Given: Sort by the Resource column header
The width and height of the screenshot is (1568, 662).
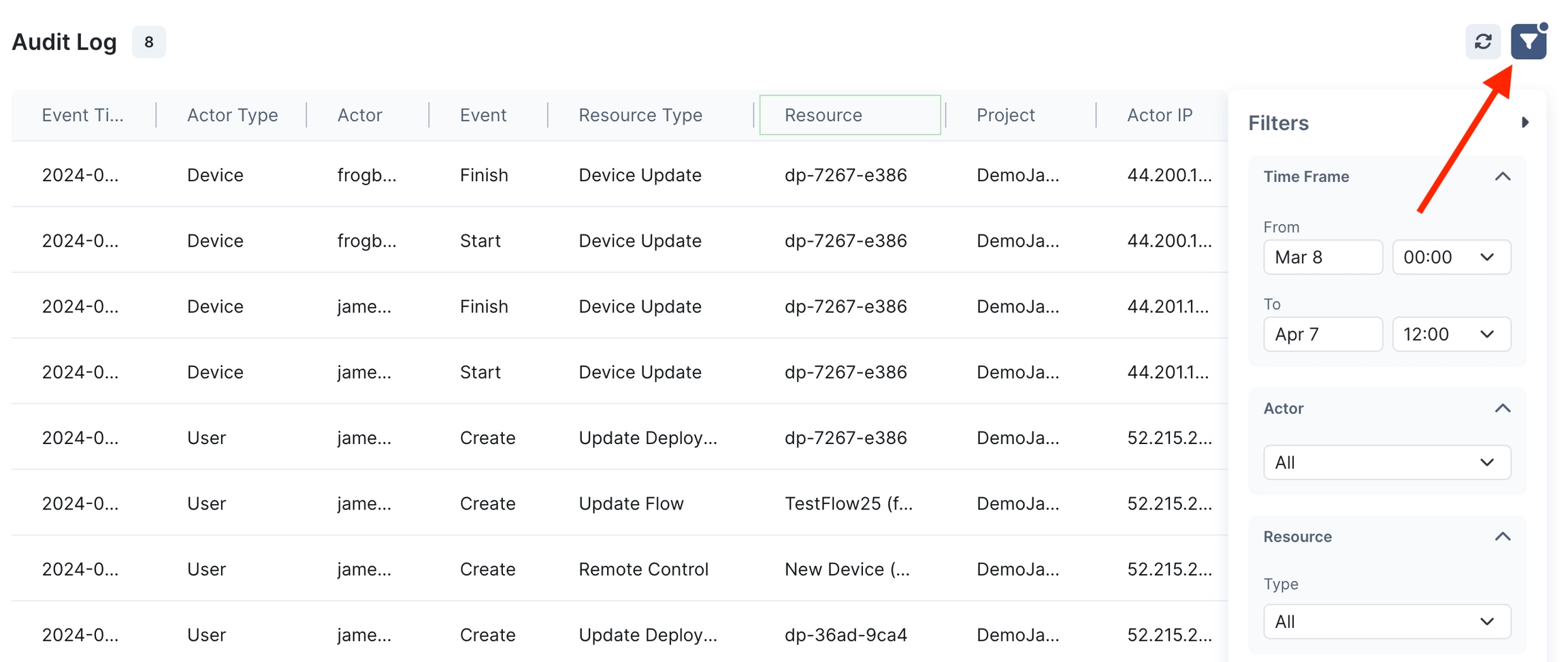Looking at the screenshot, I should (x=849, y=115).
